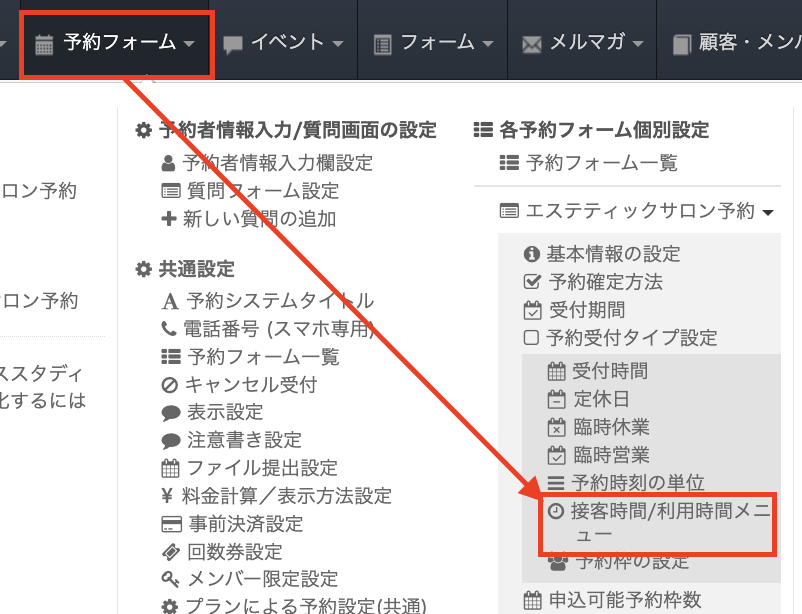The height and width of the screenshot is (614, 802).
Task: Click the square icon beside 予約受付タイプ設定
Action: (532, 338)
